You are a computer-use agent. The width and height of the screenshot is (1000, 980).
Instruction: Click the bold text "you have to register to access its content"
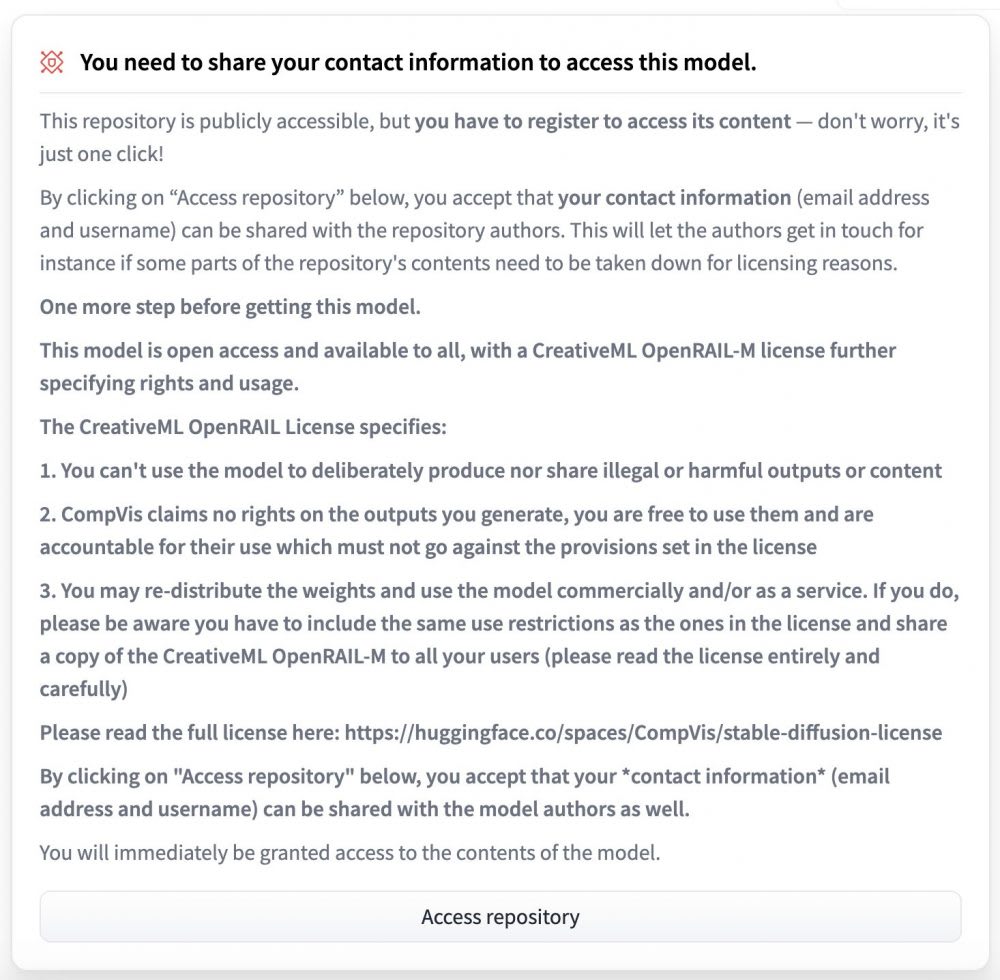point(603,121)
